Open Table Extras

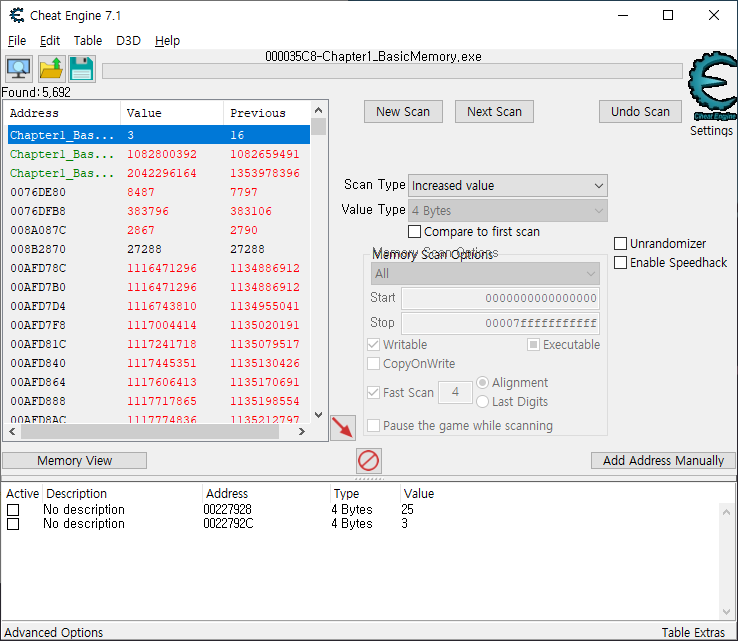693,633
